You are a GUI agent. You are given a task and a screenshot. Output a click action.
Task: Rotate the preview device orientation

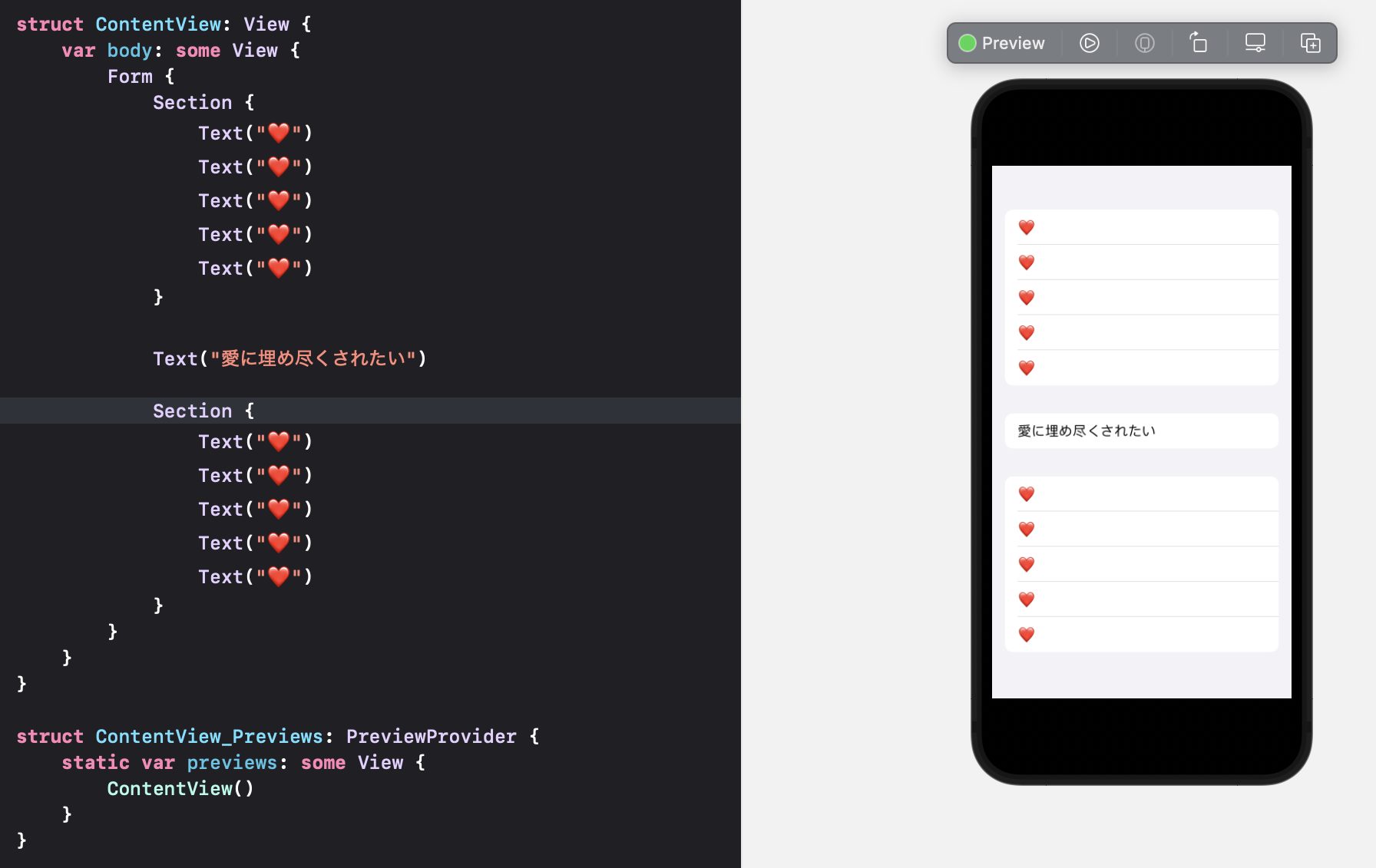(x=1199, y=43)
